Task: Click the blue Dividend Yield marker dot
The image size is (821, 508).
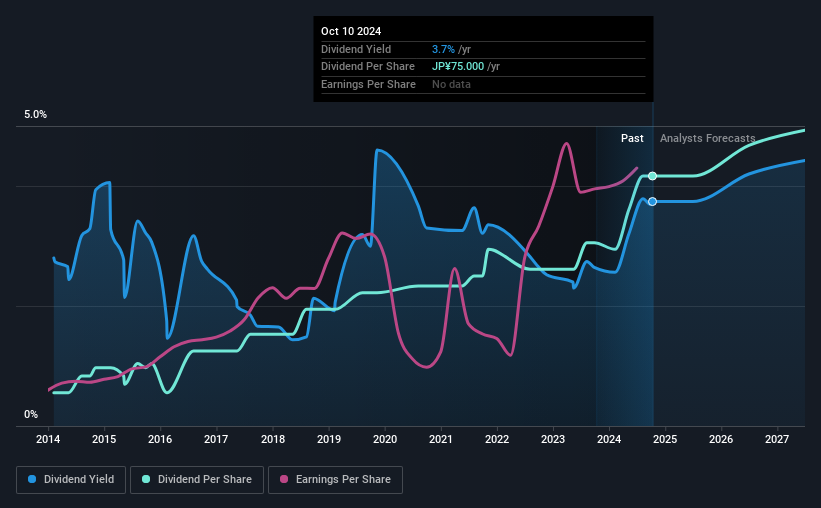Action: point(652,202)
